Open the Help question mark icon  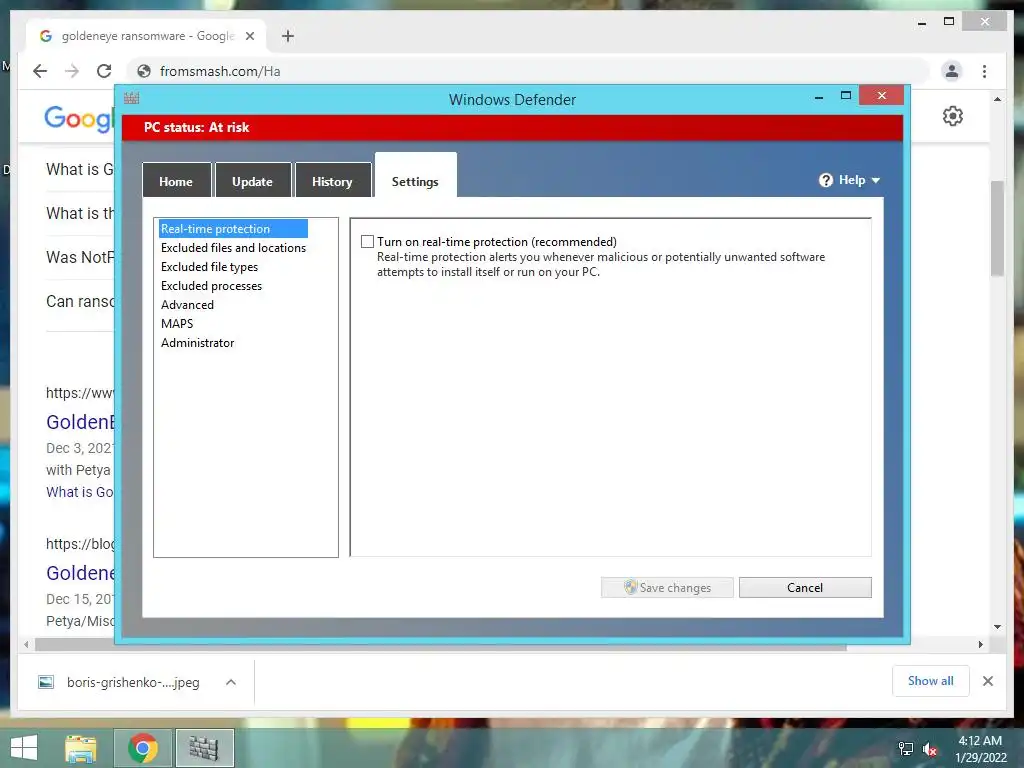click(x=825, y=180)
